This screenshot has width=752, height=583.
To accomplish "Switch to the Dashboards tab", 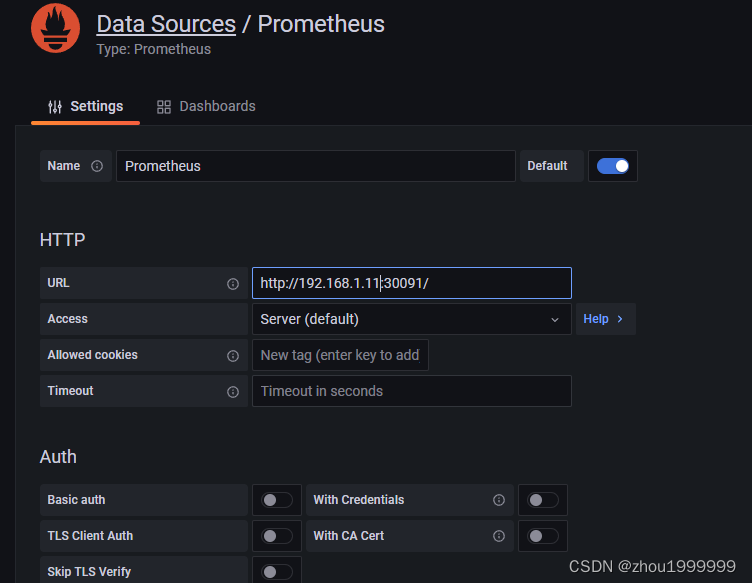I will click(206, 106).
